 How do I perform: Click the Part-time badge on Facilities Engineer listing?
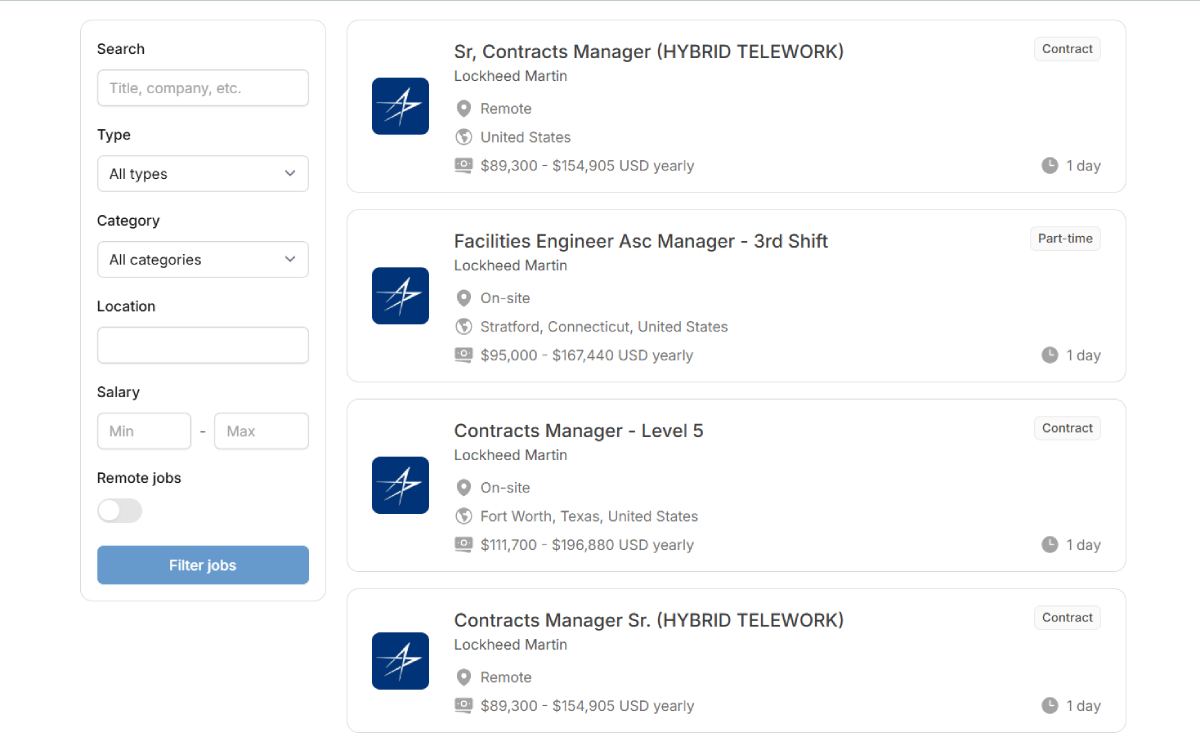pos(1065,239)
